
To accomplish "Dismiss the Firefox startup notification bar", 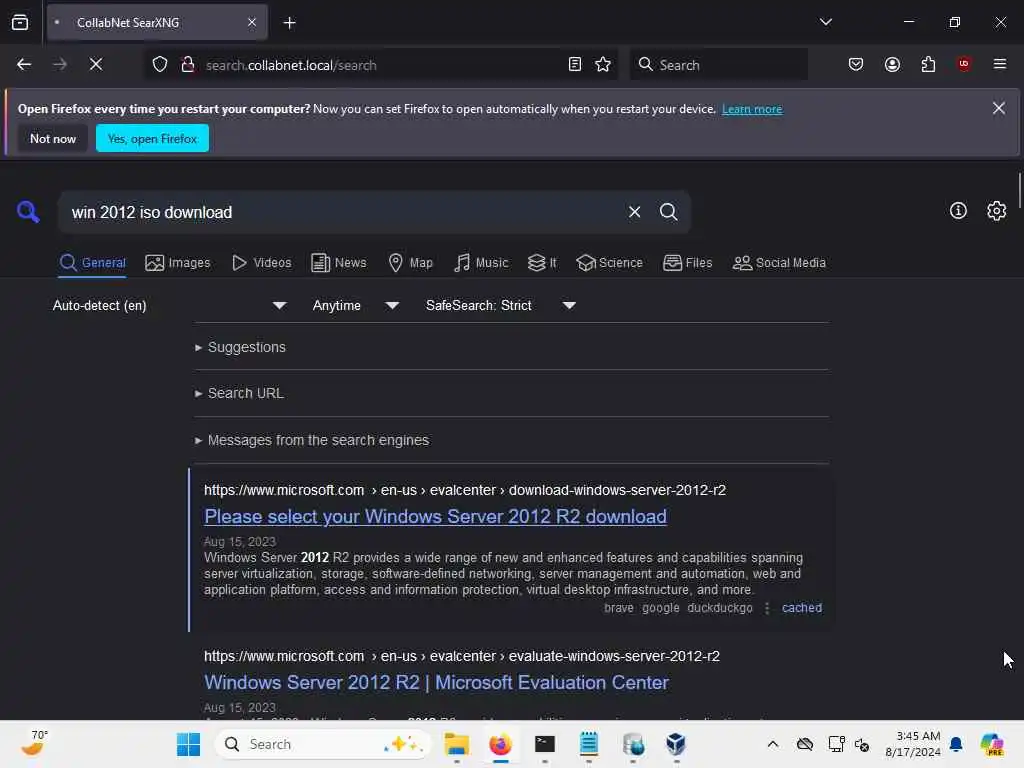I will (999, 108).
